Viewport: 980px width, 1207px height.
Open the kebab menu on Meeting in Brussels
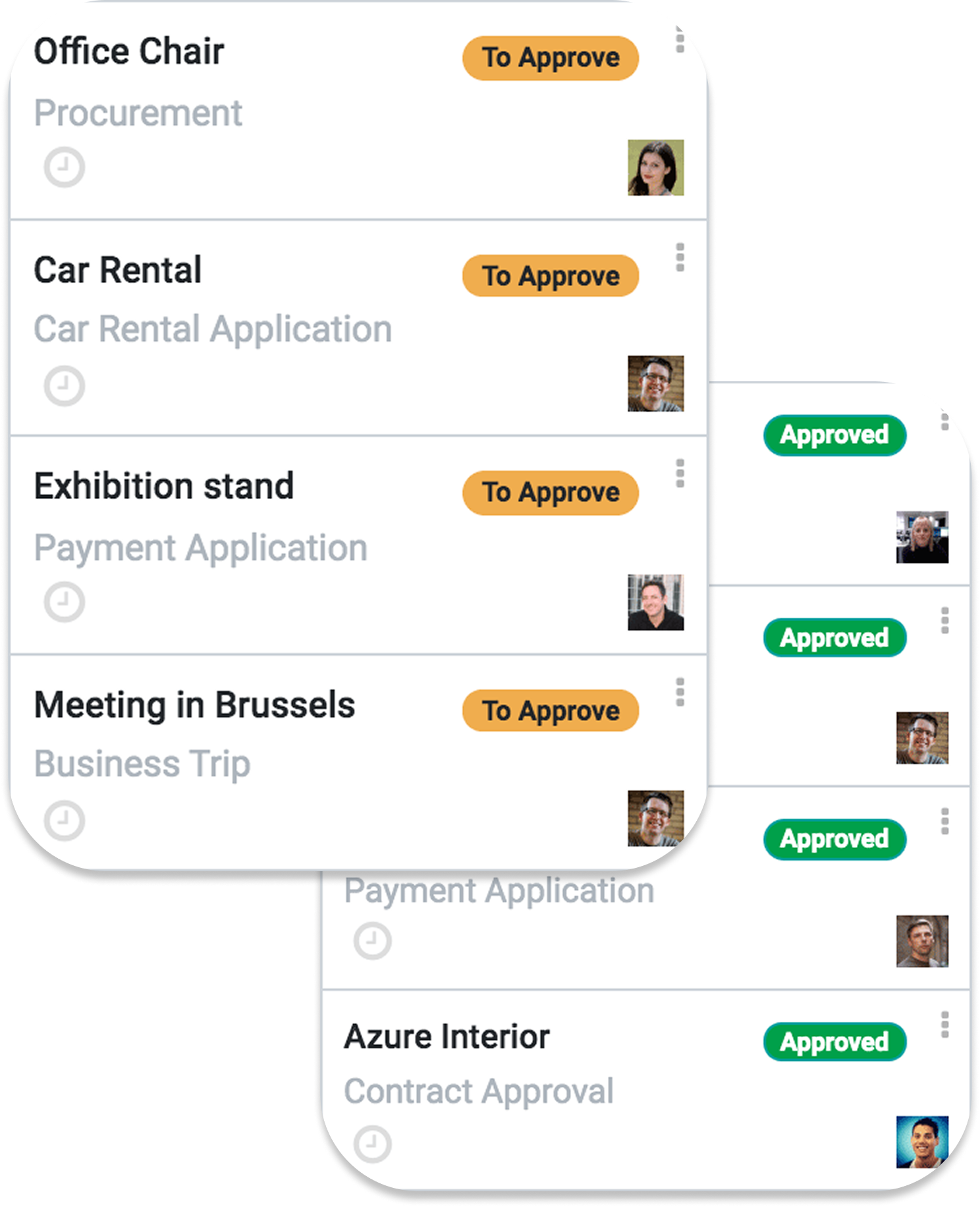[x=680, y=692]
